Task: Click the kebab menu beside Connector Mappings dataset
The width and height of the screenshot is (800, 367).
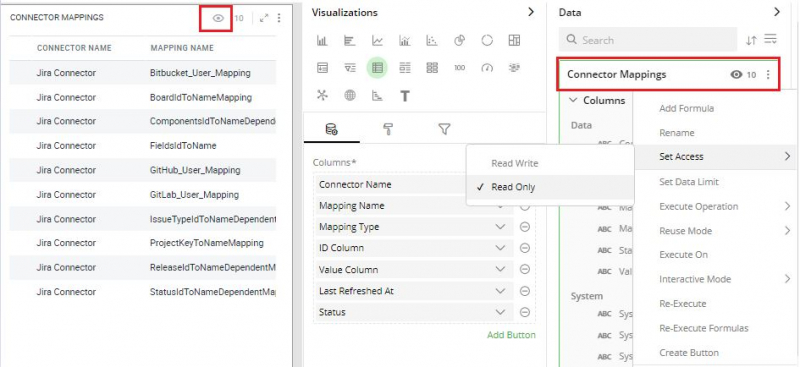Action: coord(768,75)
